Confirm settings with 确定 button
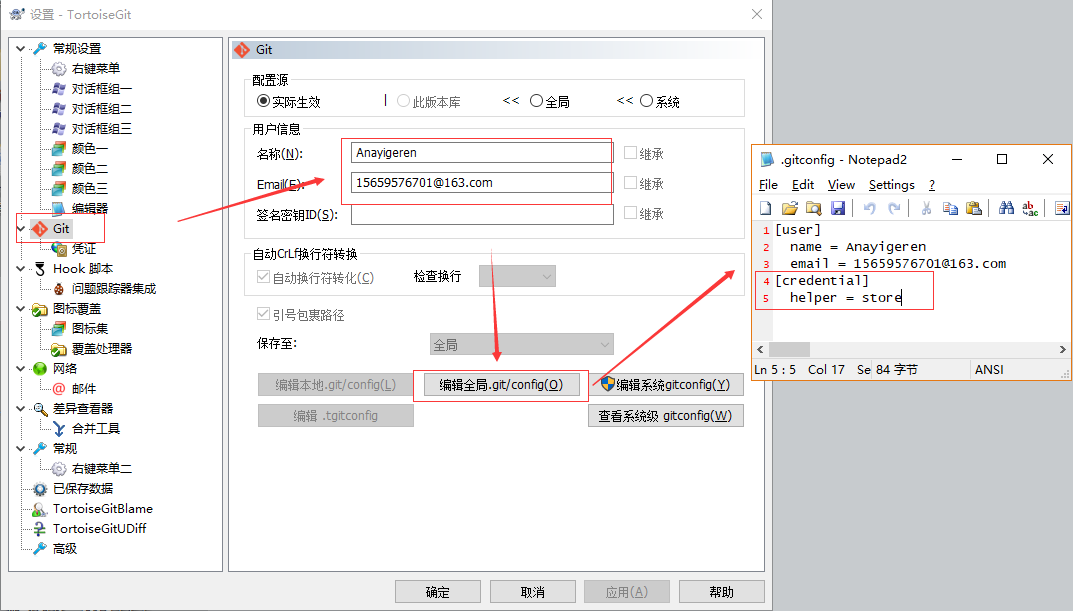 [438, 592]
